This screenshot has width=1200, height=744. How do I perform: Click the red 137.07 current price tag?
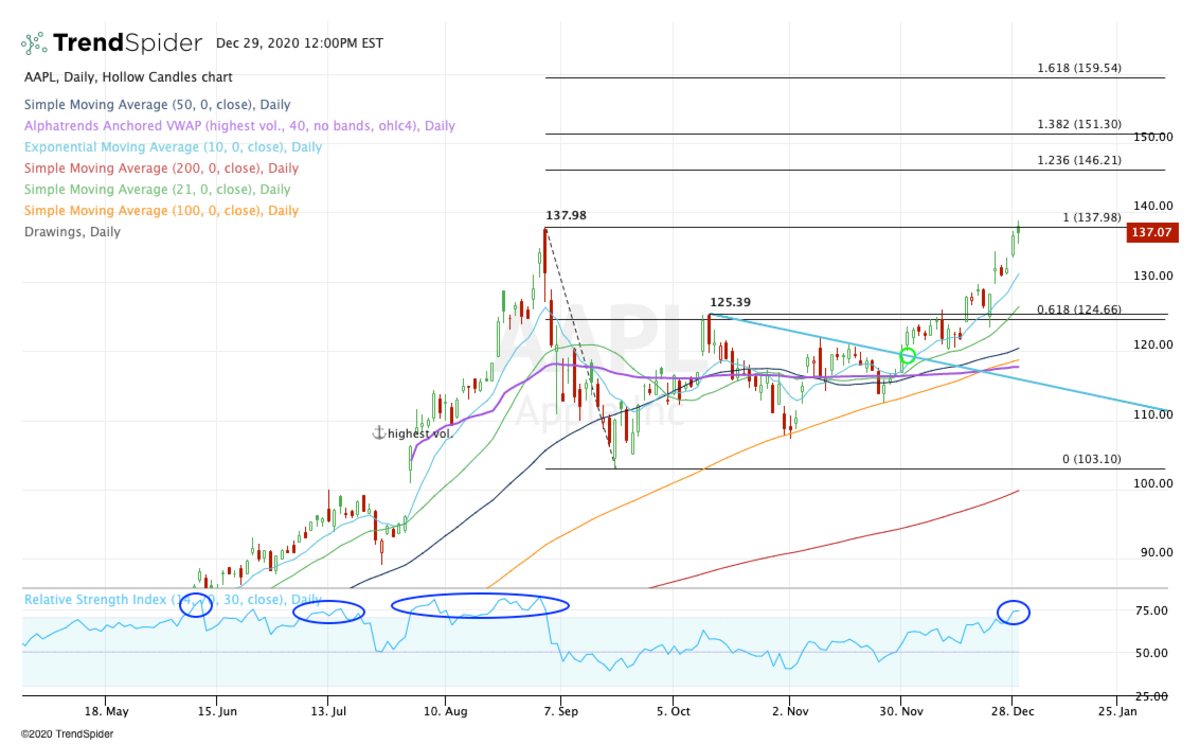coord(1152,233)
